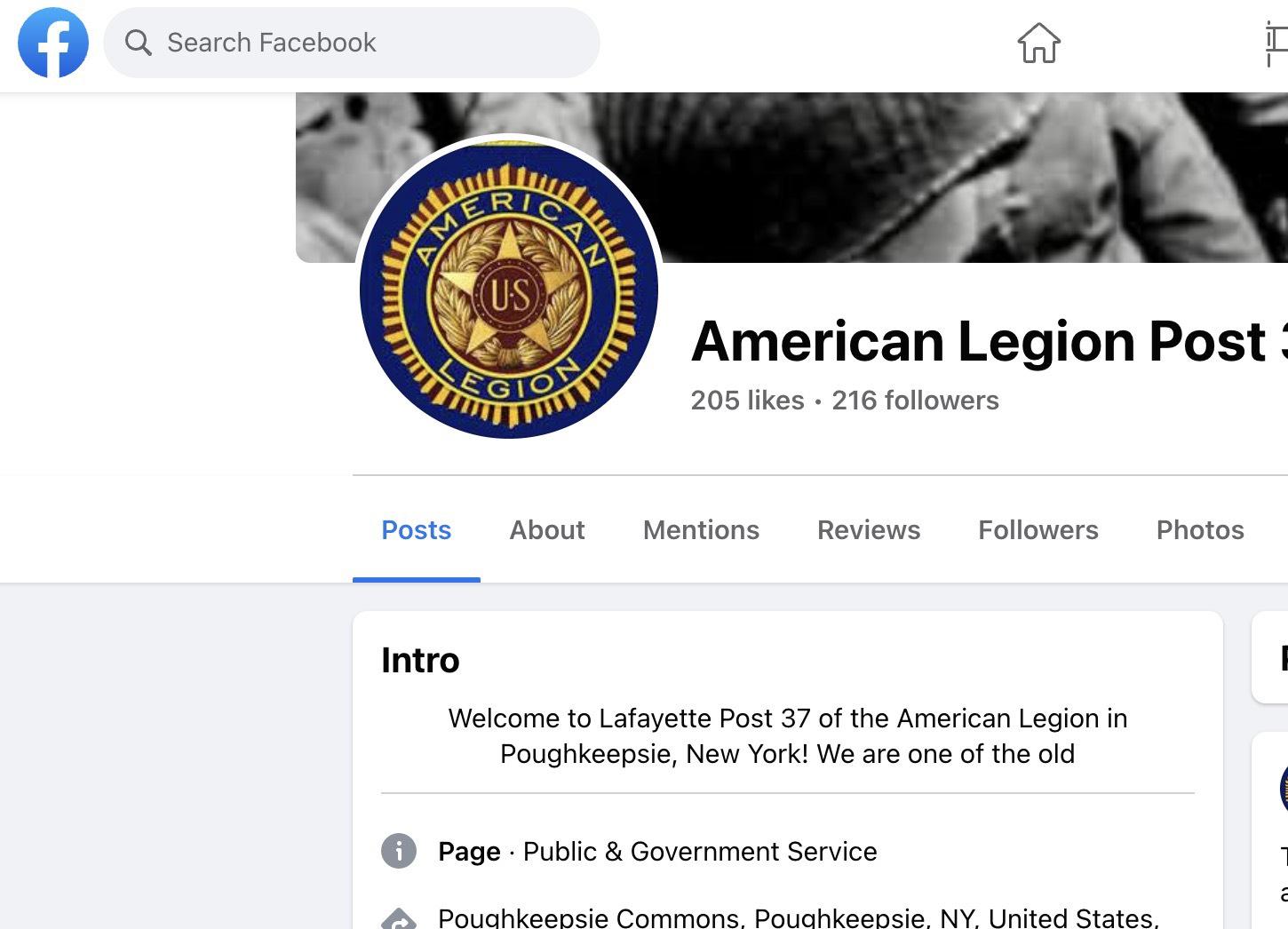1288x929 pixels.
Task: Open the About tab
Action: point(547,530)
